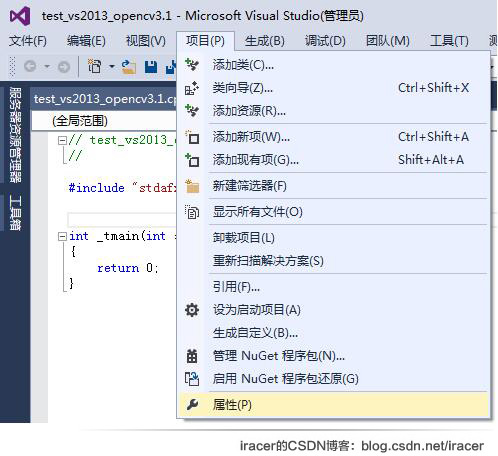Select 显示所有文件(O) menu entry

tap(333, 212)
